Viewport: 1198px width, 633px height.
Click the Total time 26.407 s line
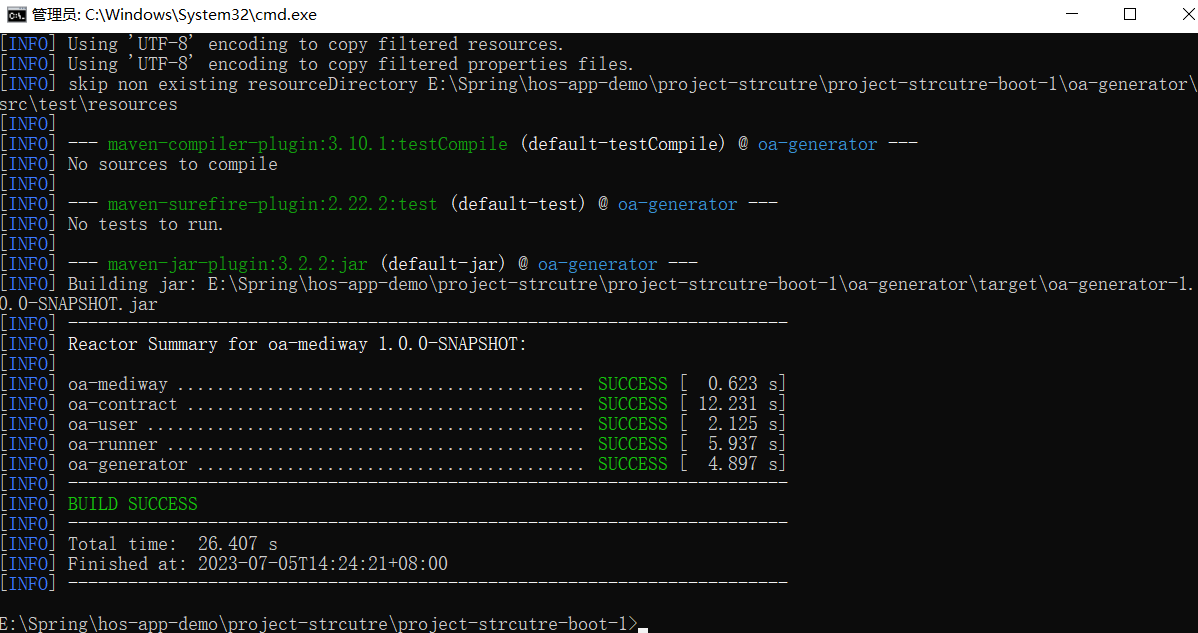pyautogui.click(x=172, y=544)
